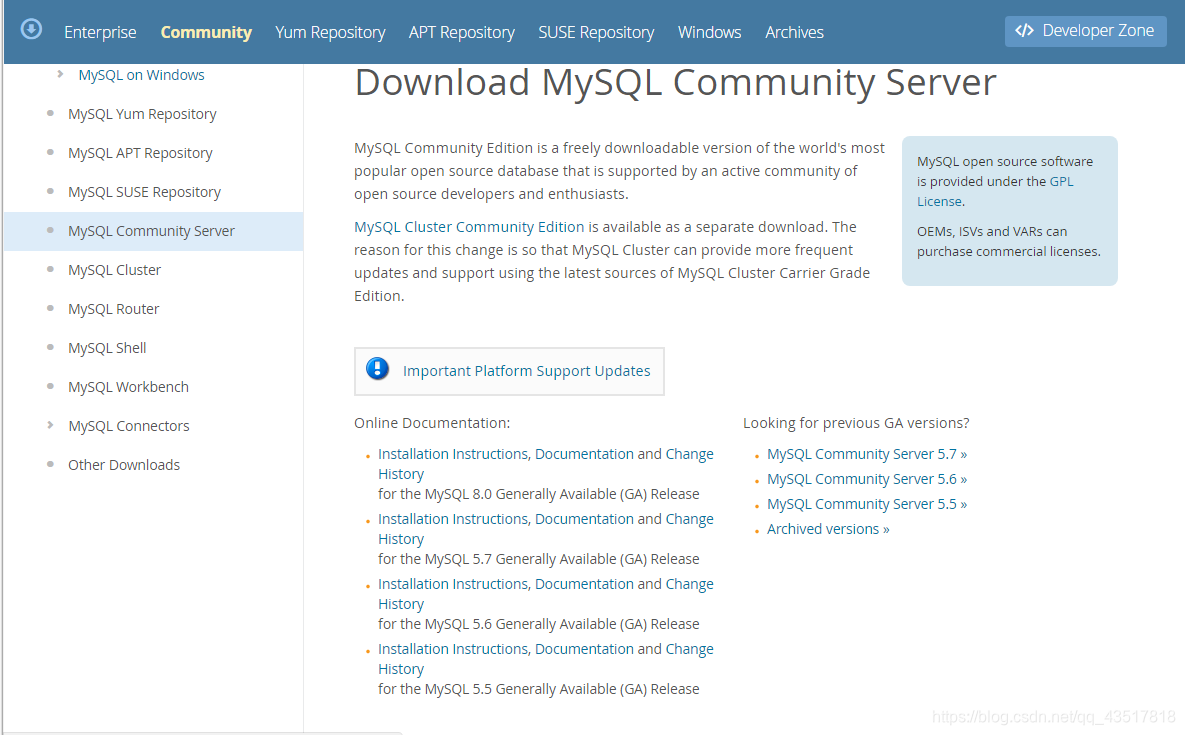Open Change History link for MySQL 5.7

(x=546, y=529)
